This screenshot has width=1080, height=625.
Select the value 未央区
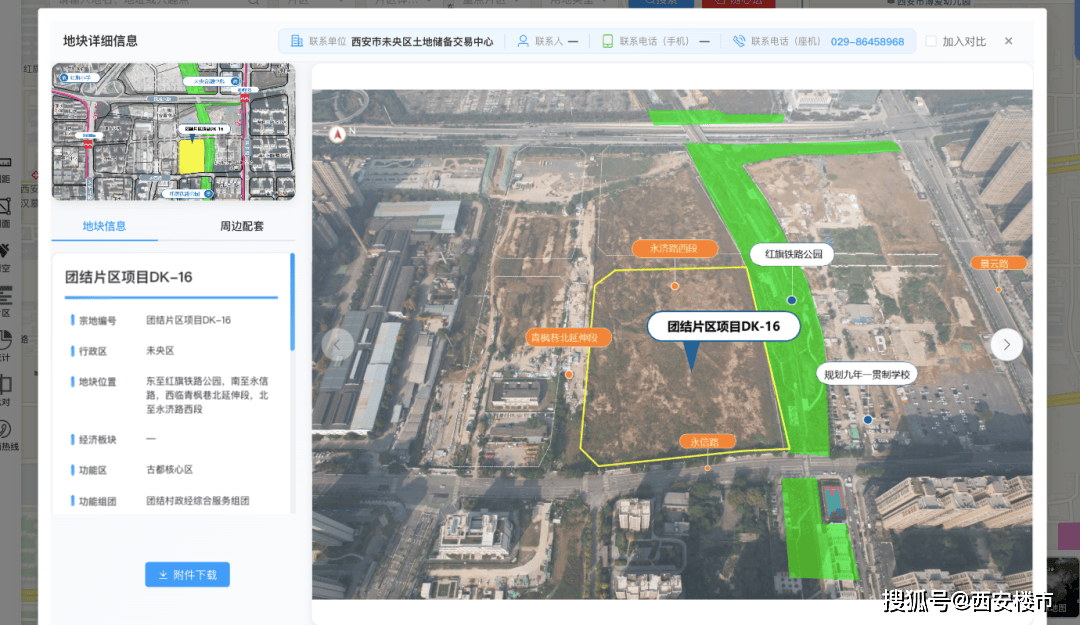pyautogui.click(x=160, y=351)
